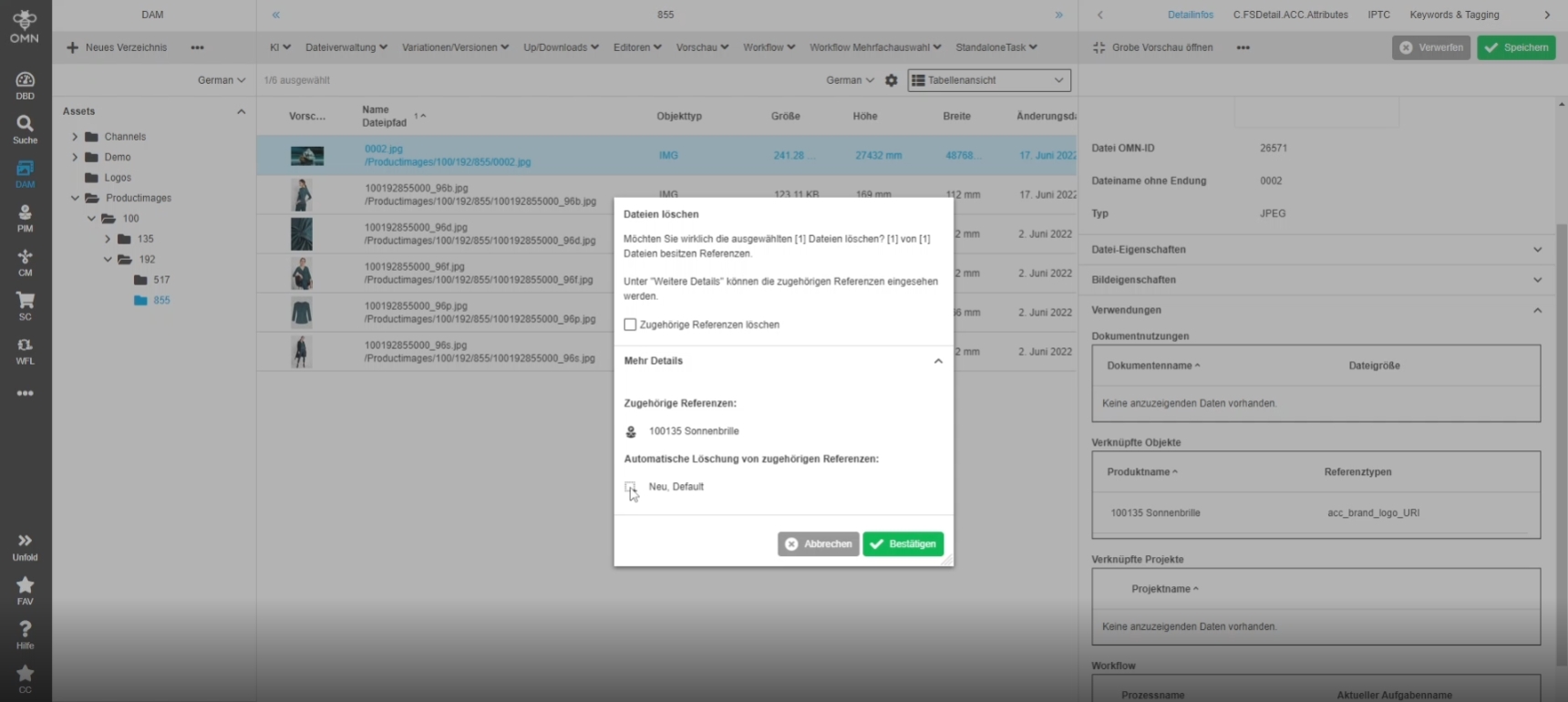Collapse the Assets tree section
Screen dimensions: 1568x702
(241, 111)
